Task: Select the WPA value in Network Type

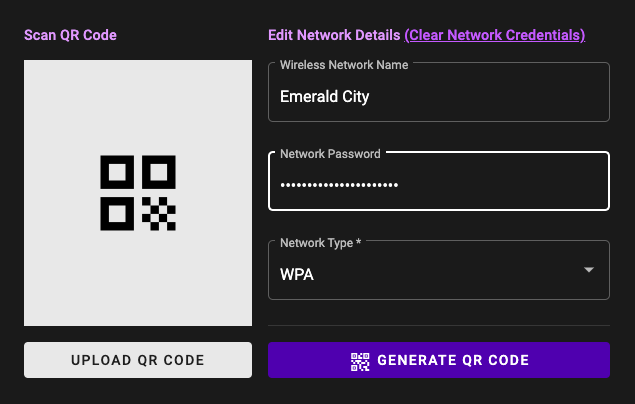Action: 297,272
